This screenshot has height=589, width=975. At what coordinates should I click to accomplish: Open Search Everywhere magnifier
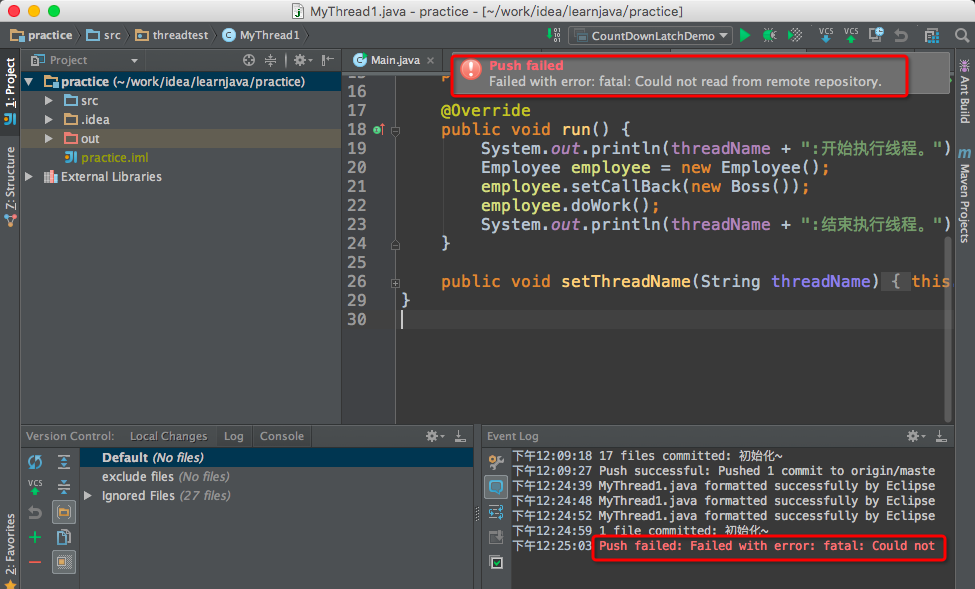pos(961,35)
